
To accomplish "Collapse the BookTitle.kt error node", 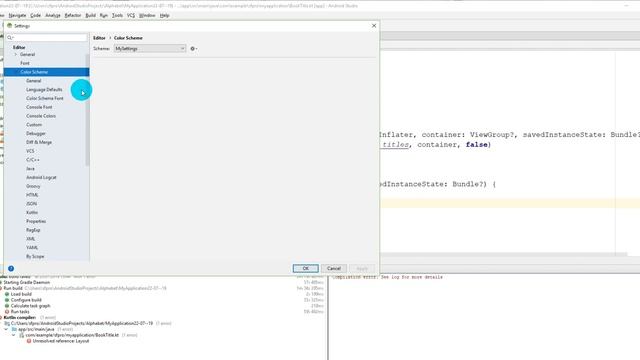I will [13, 335].
